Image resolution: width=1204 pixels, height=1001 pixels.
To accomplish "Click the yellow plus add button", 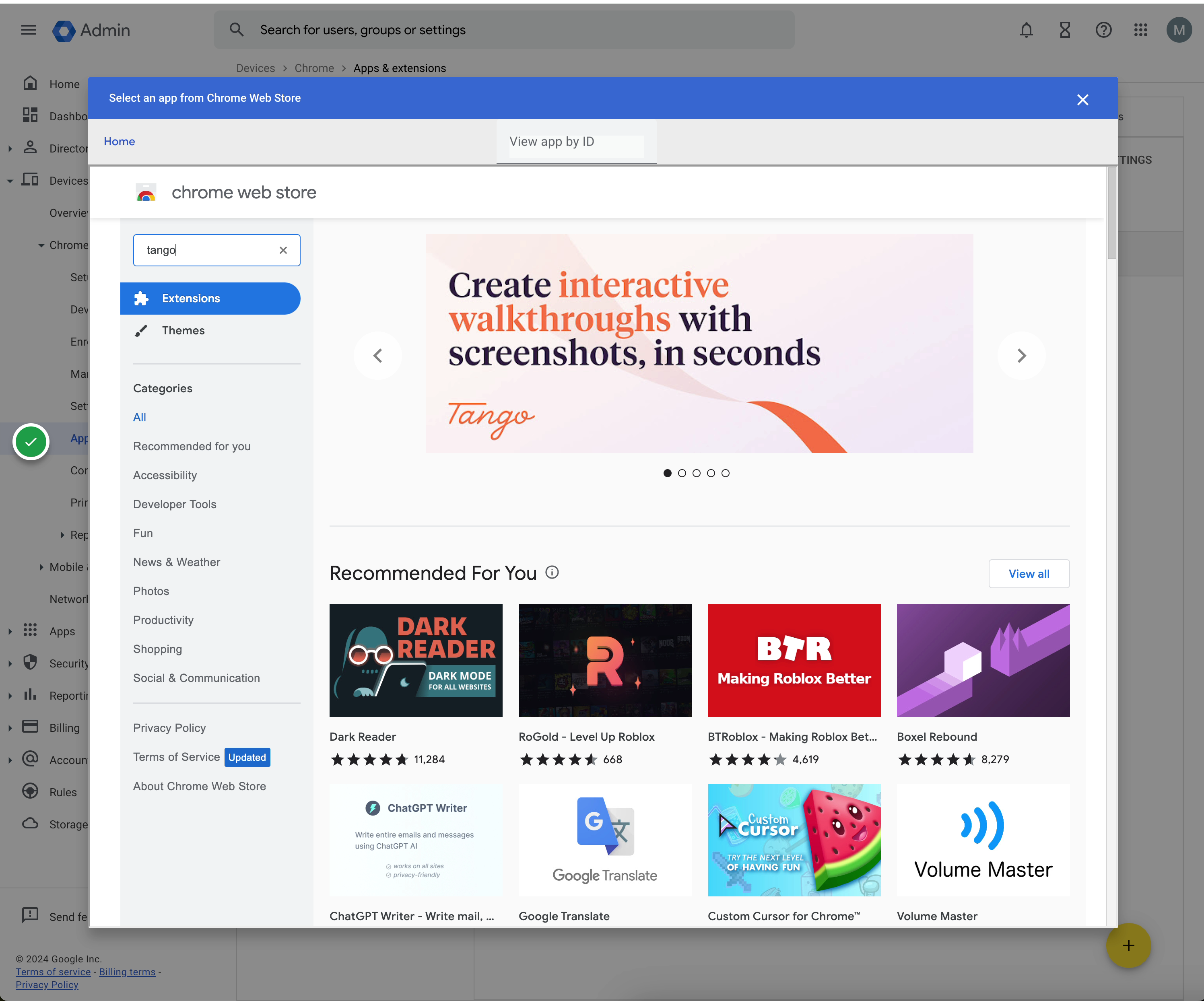I will (1128, 945).
